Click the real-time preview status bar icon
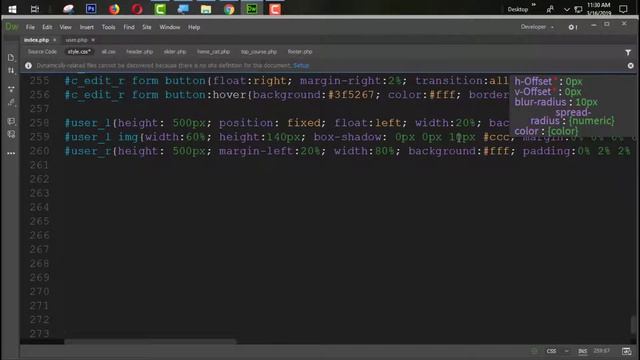The image size is (640, 360). click(626, 351)
